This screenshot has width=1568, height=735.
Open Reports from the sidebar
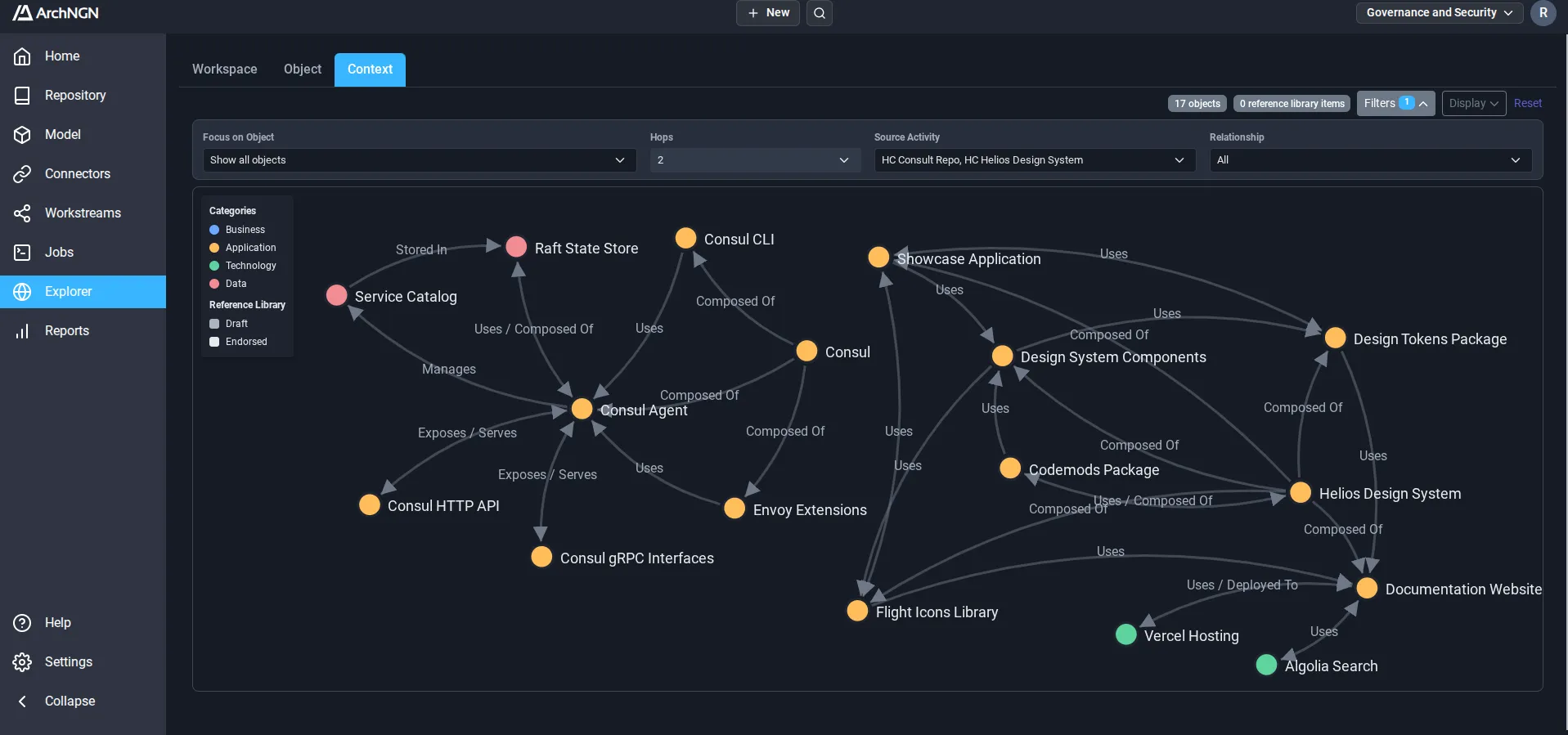(x=83, y=331)
